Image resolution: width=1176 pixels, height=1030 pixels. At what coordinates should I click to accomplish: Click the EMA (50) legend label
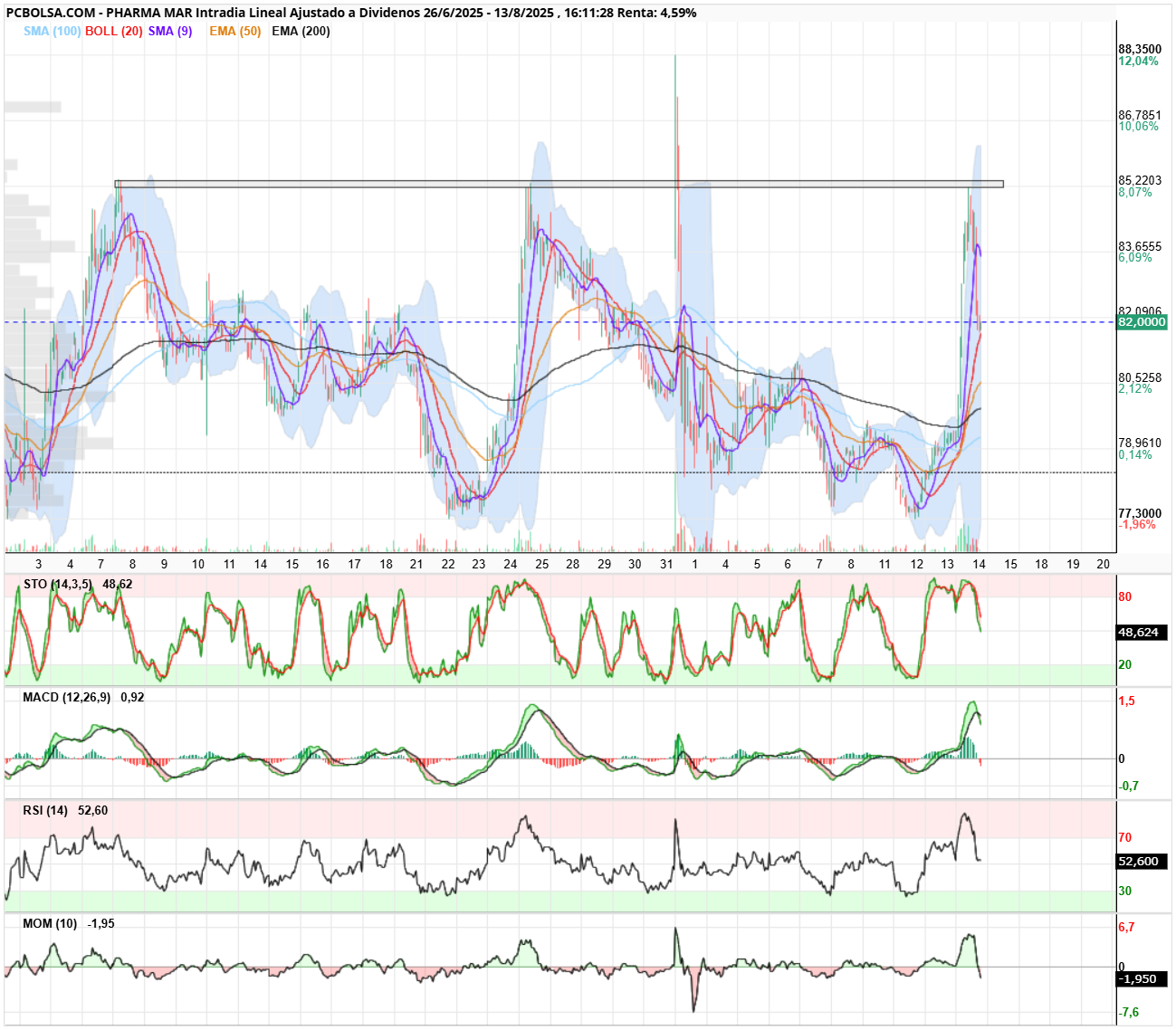(234, 31)
